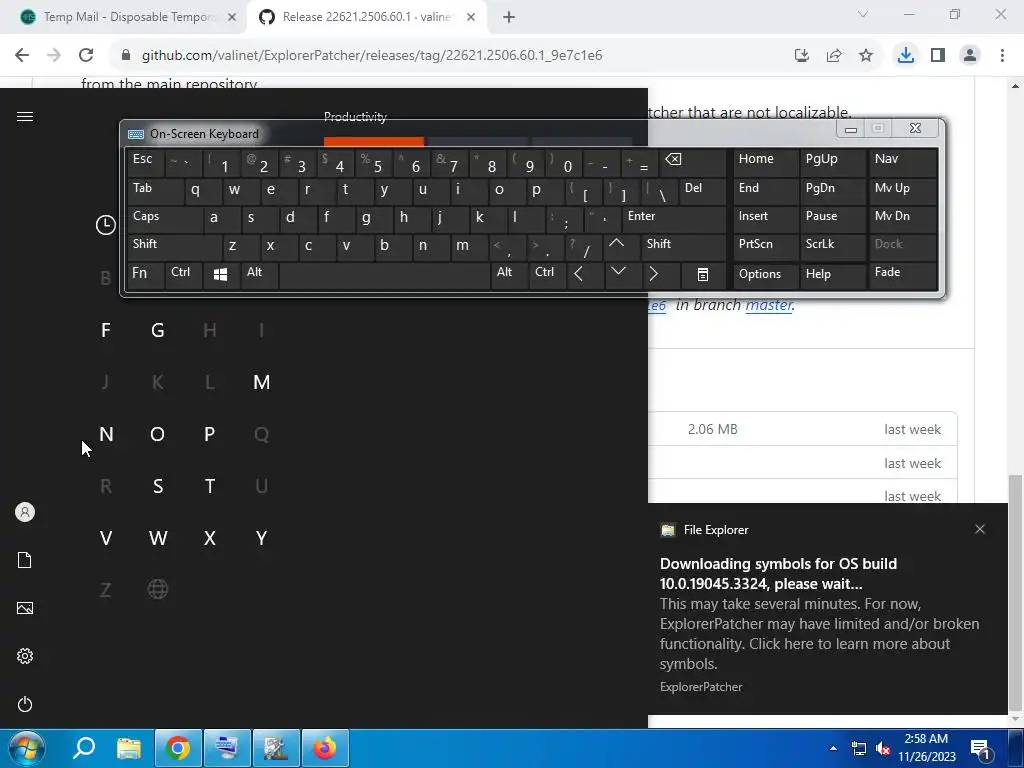Show hidden tray icons arrow
Image resolution: width=1024 pixels, height=768 pixels.
coord(833,748)
